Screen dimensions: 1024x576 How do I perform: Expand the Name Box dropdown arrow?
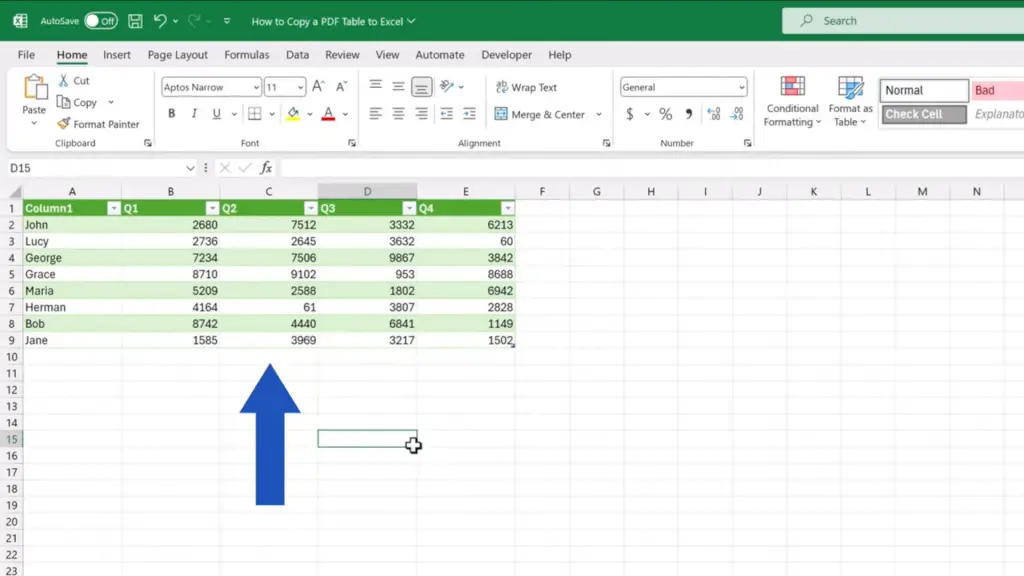click(x=190, y=168)
